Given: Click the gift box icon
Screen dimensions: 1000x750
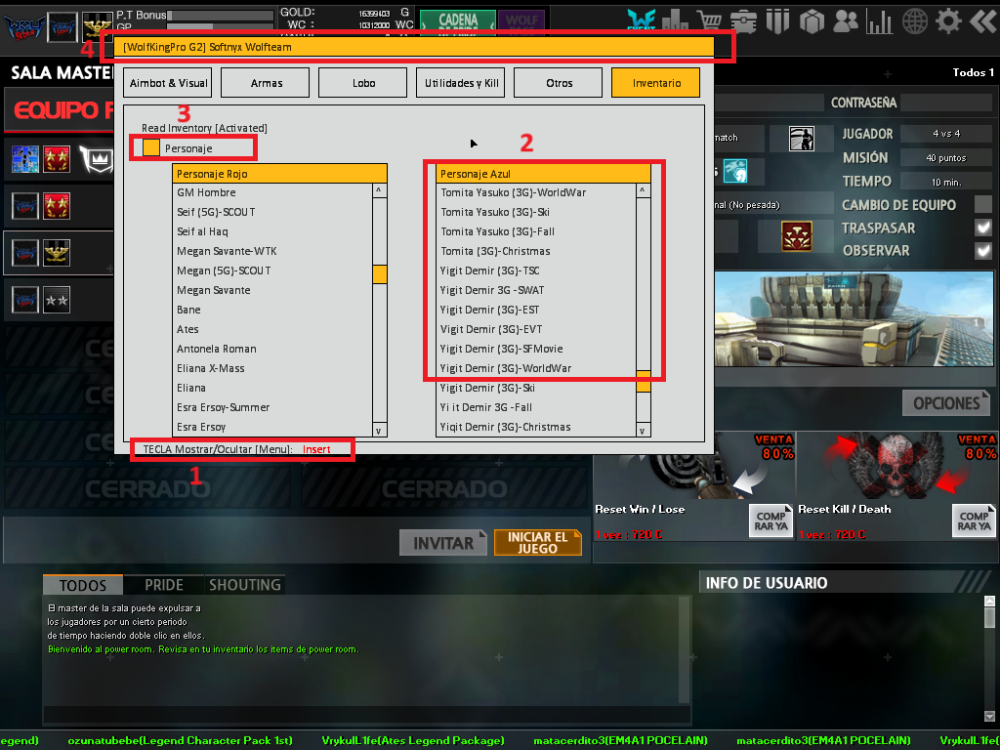Looking at the screenshot, I should coord(811,20).
